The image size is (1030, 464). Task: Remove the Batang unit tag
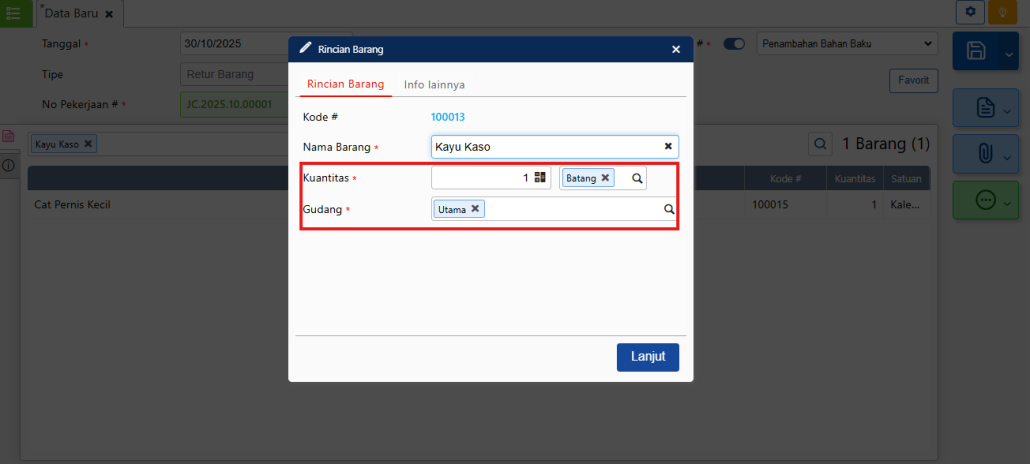605,178
